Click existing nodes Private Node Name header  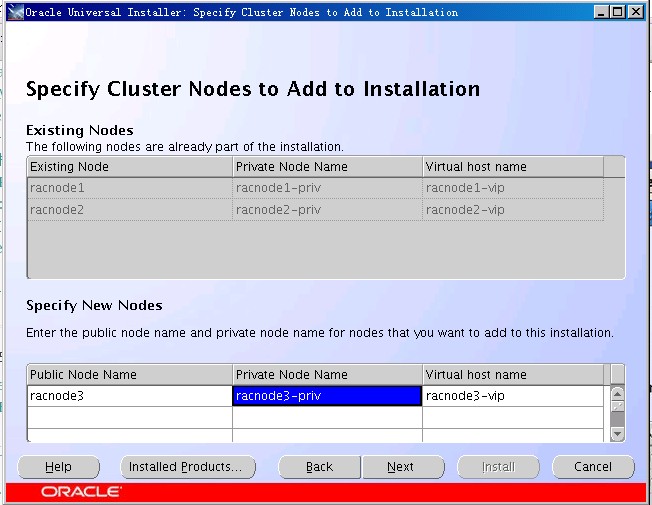pos(327,167)
